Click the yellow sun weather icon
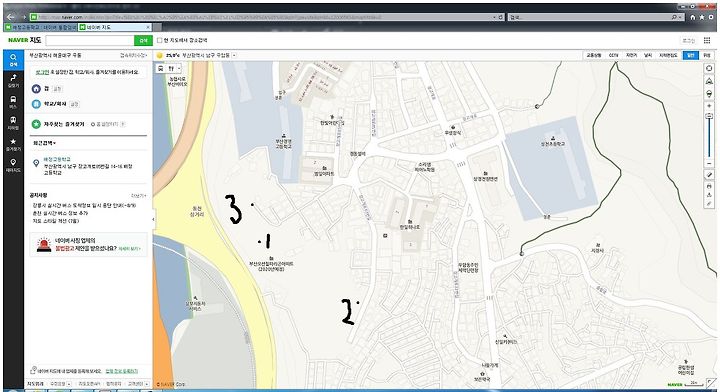Image resolution: width=720 pixels, height=392 pixels. (159, 55)
